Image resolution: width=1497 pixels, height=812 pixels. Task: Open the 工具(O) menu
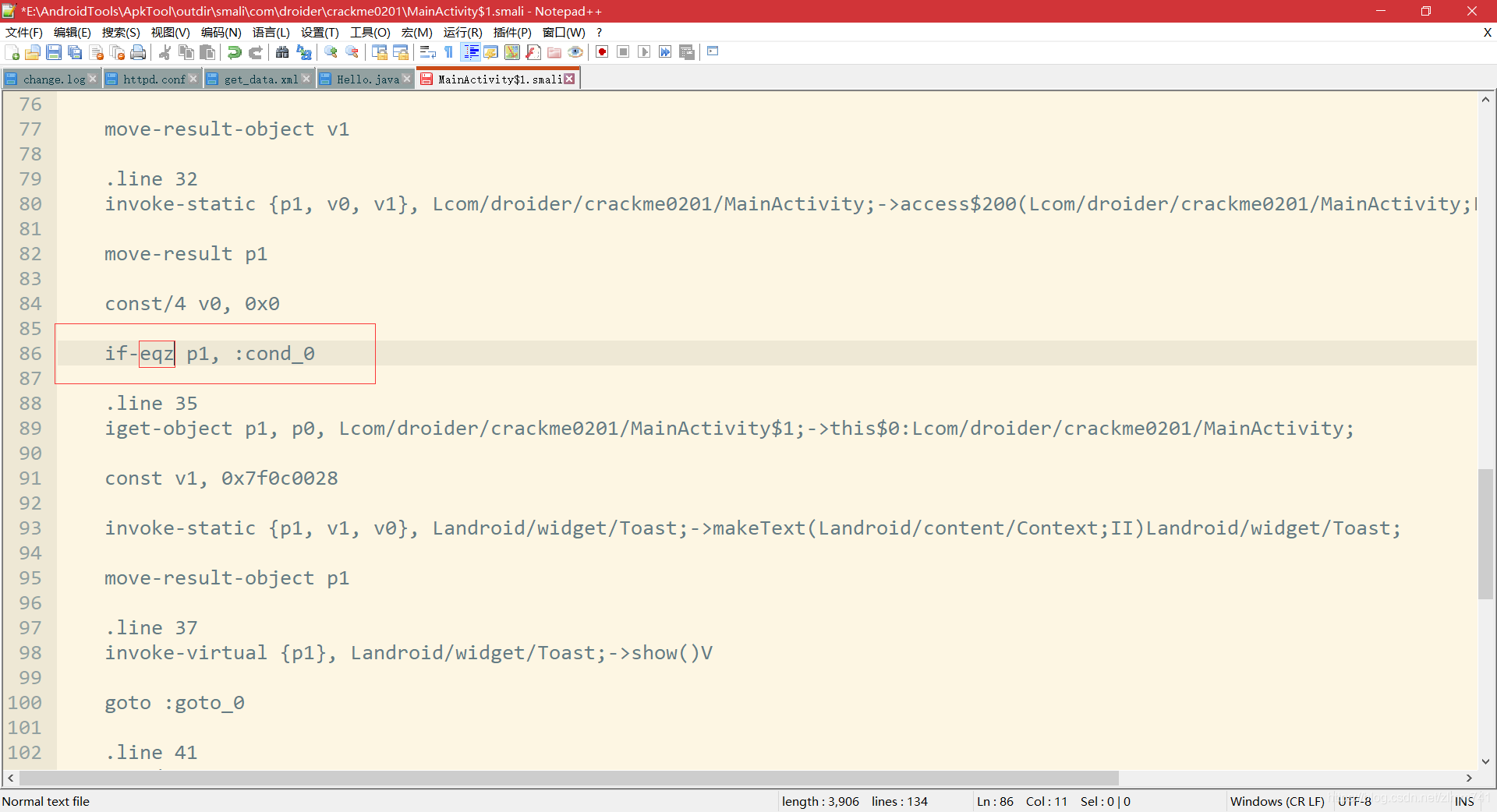click(370, 32)
